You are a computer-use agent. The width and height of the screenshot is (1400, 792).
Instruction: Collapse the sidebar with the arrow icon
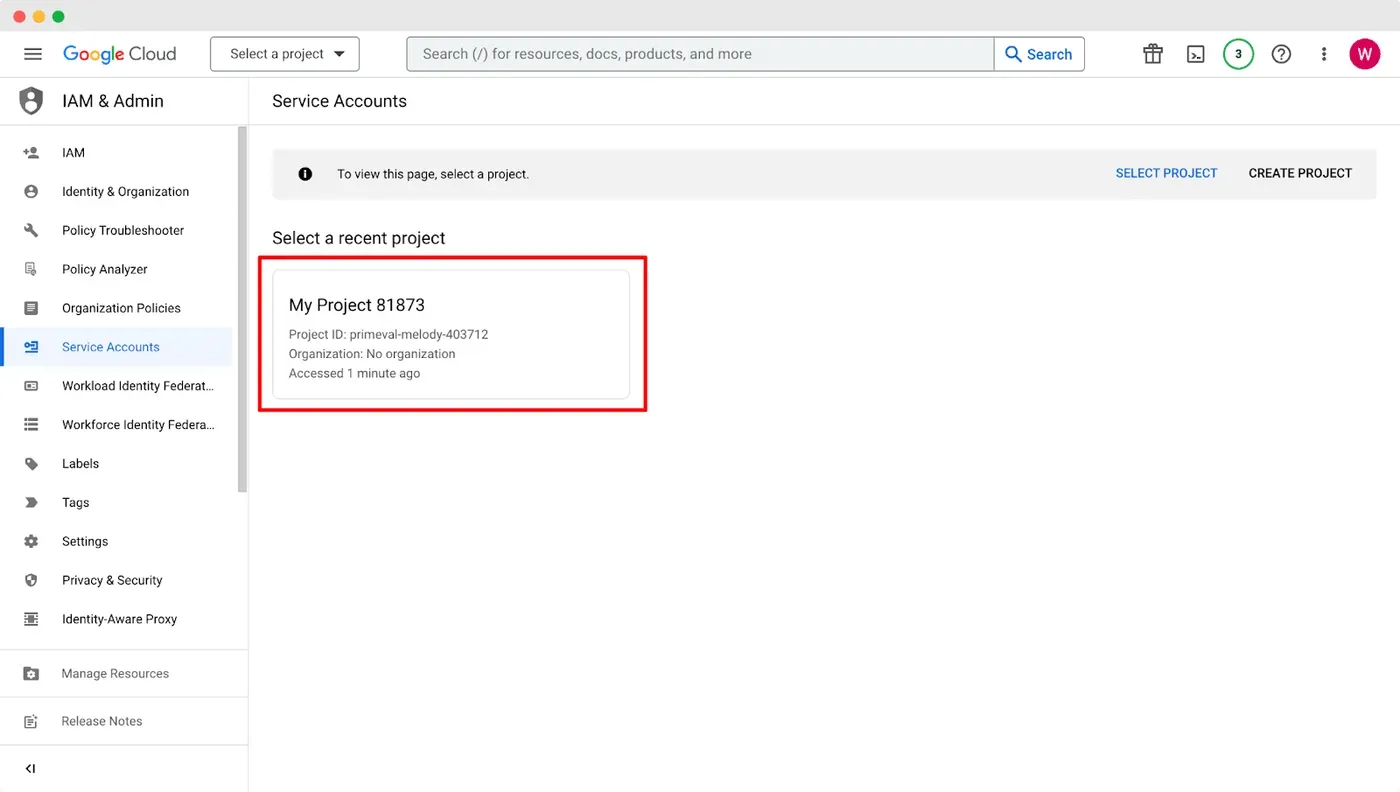30,769
